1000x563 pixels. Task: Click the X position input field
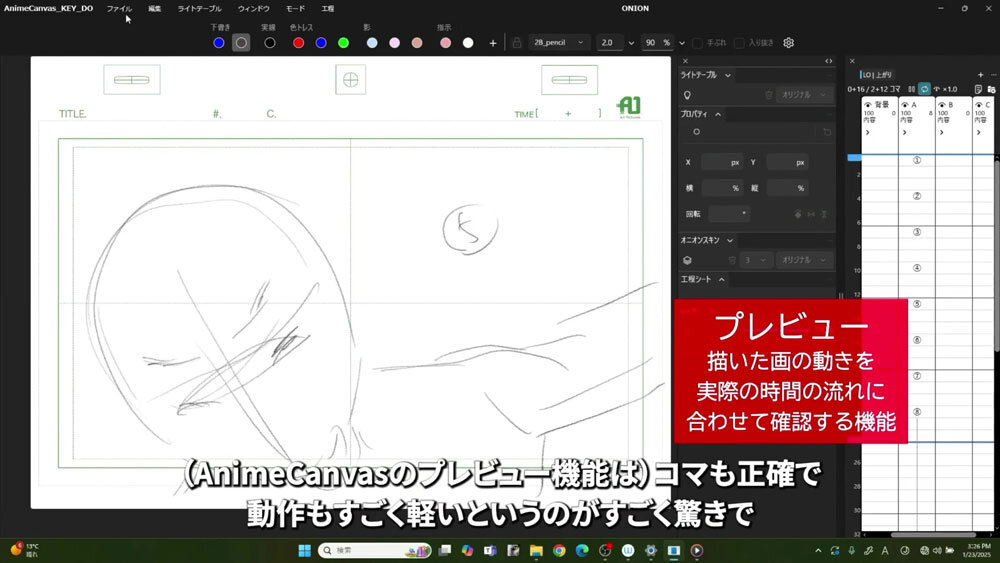coord(721,163)
